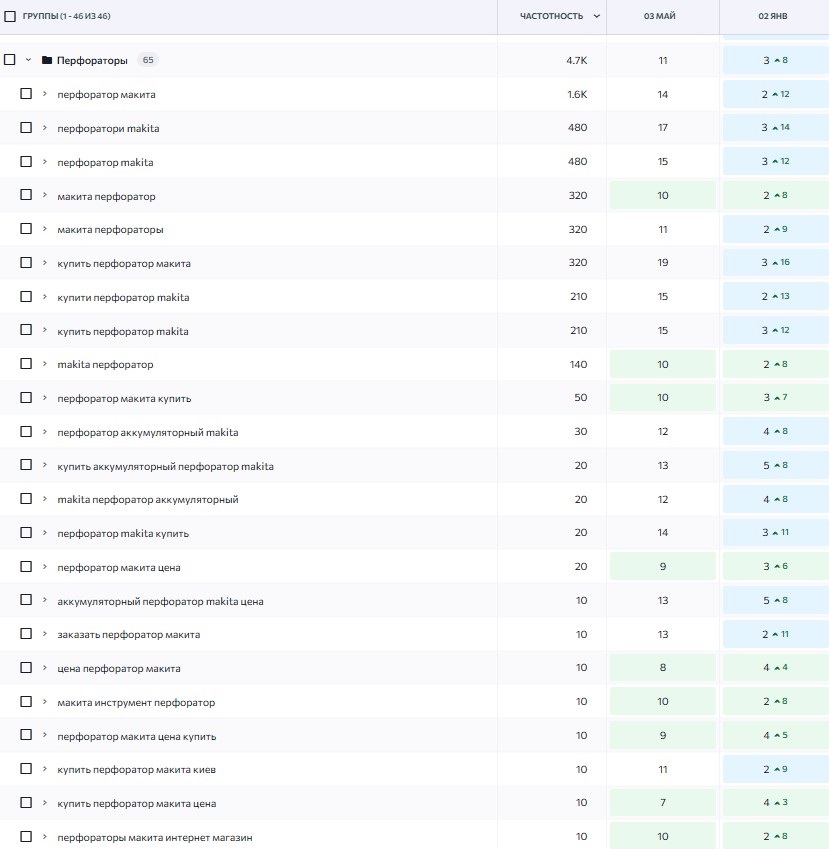The image size is (829, 849).
Task: Open keyword купить перфоратор makita
Action: pyautogui.click(x=123, y=331)
